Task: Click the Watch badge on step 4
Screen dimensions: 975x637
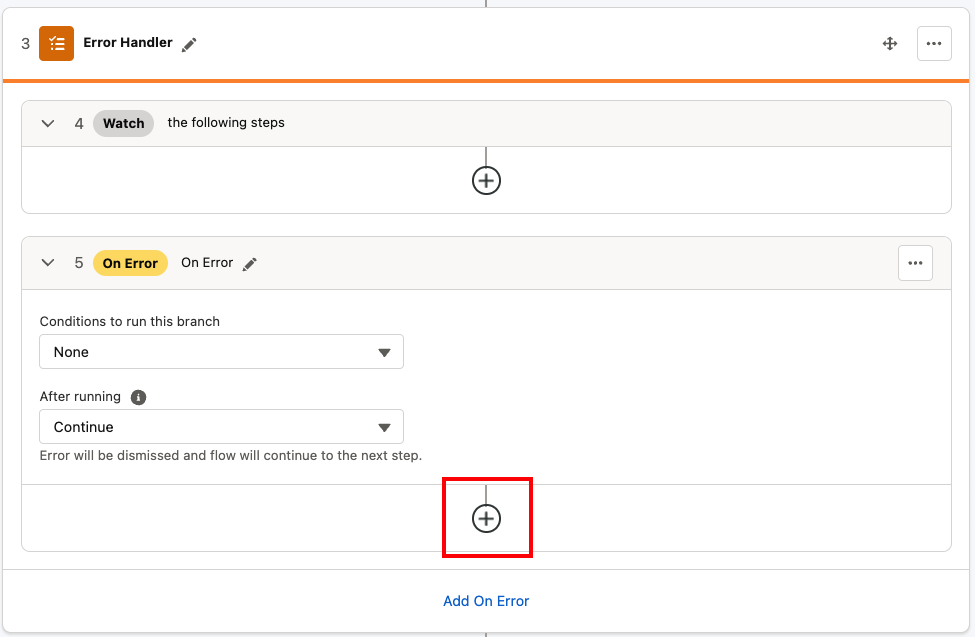Action: pyautogui.click(x=123, y=123)
